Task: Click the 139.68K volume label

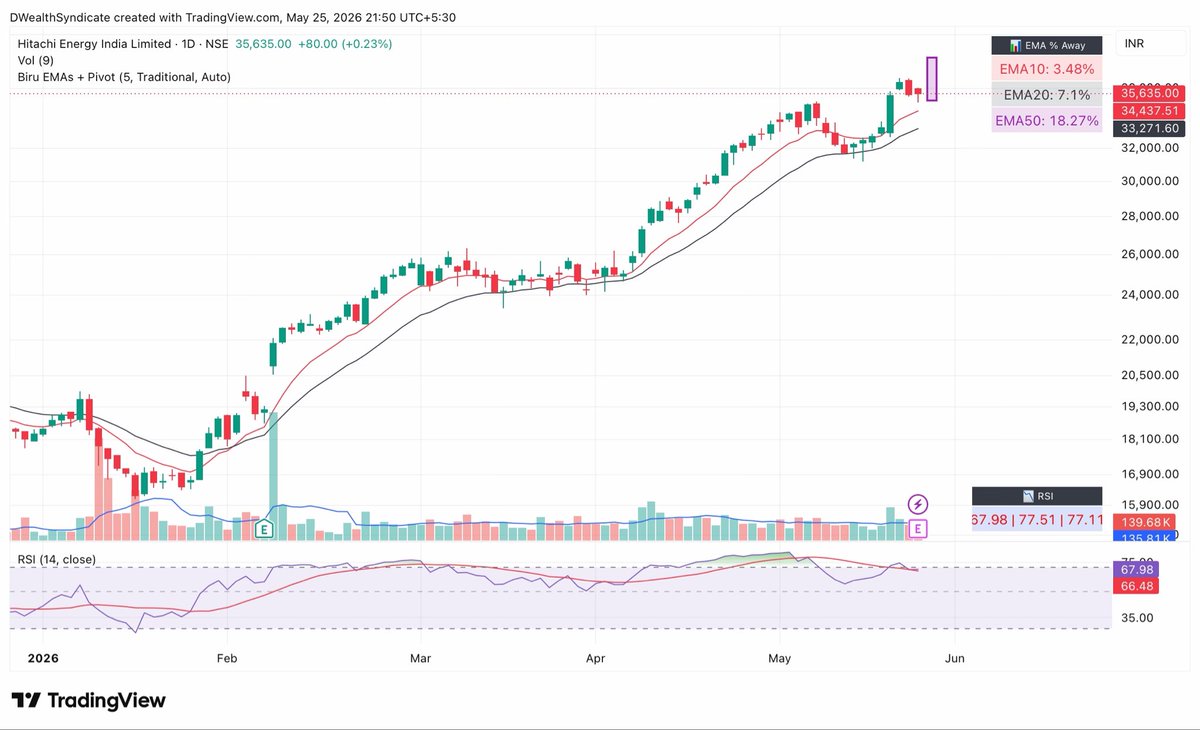Action: [x=1146, y=523]
